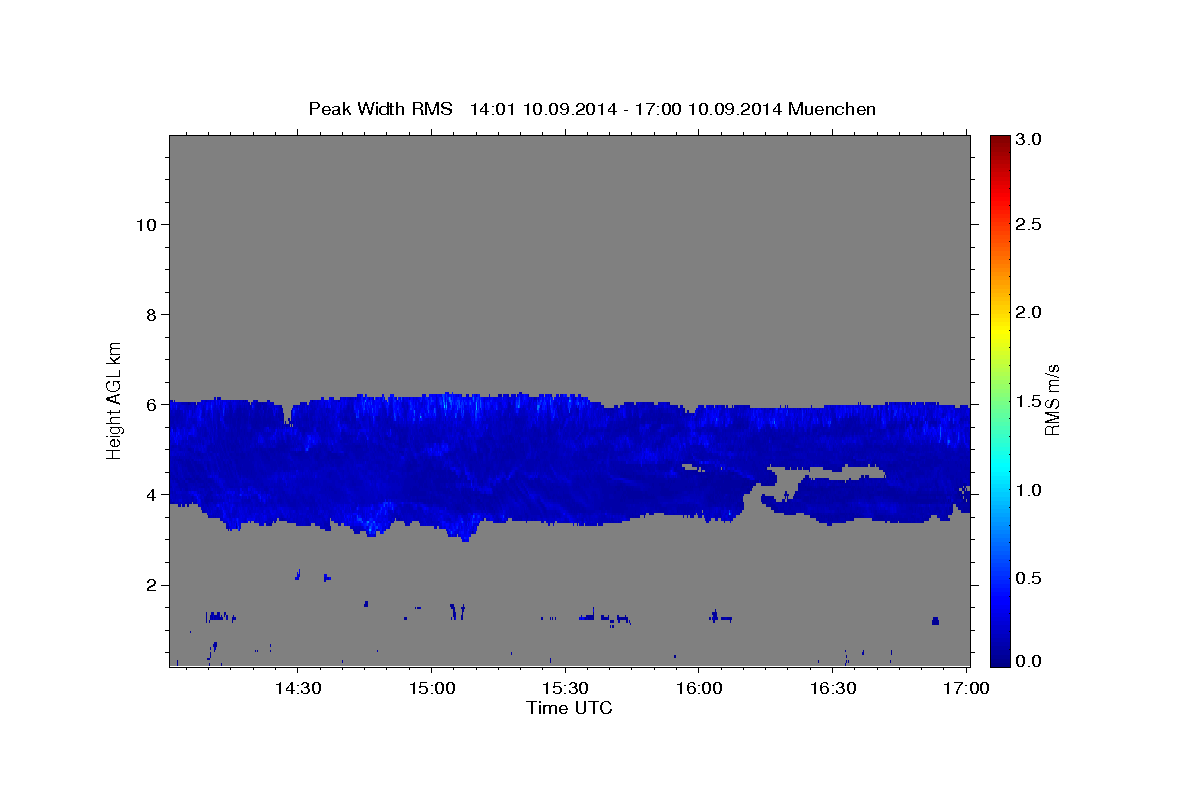Click the colorbar value 3.0
The height and width of the screenshot is (800, 1200).
tap(1029, 140)
